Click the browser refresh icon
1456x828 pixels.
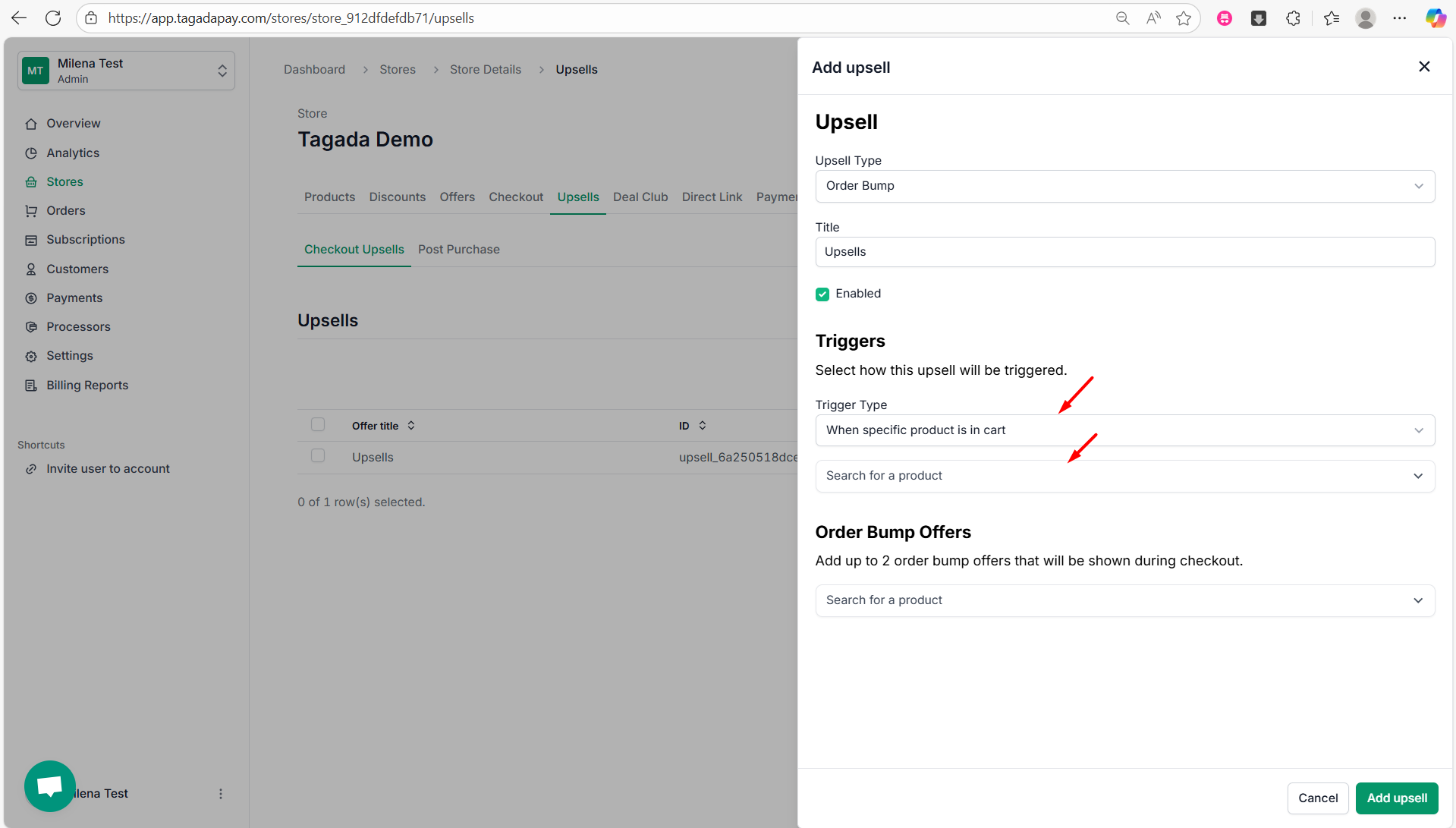click(x=53, y=18)
